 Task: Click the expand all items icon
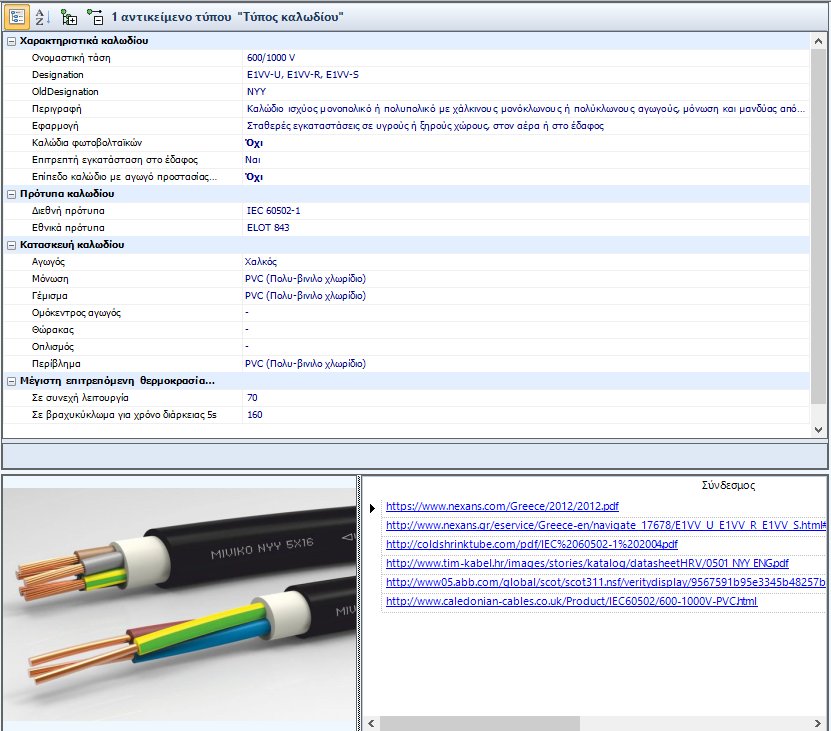click(68, 16)
